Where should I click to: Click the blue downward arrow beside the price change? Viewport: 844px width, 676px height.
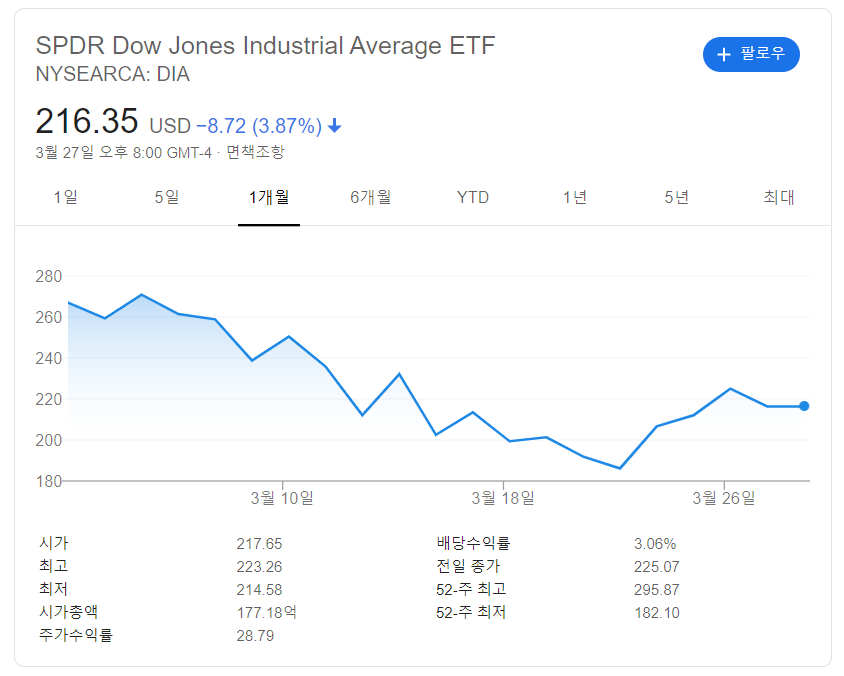coord(334,125)
